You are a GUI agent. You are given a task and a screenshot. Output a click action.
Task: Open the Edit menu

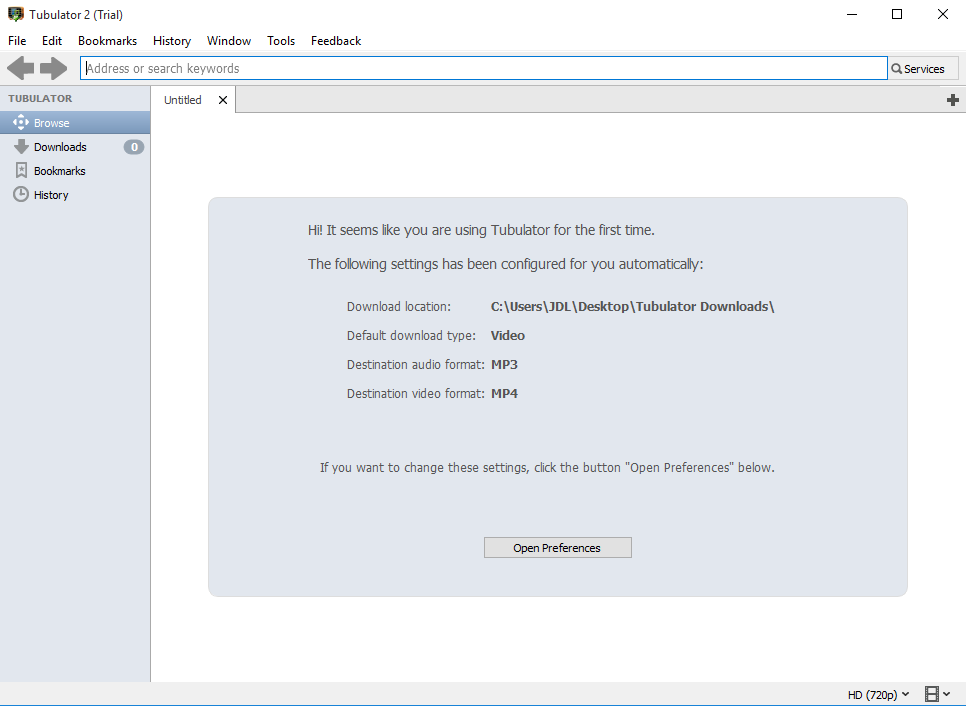tap(52, 41)
